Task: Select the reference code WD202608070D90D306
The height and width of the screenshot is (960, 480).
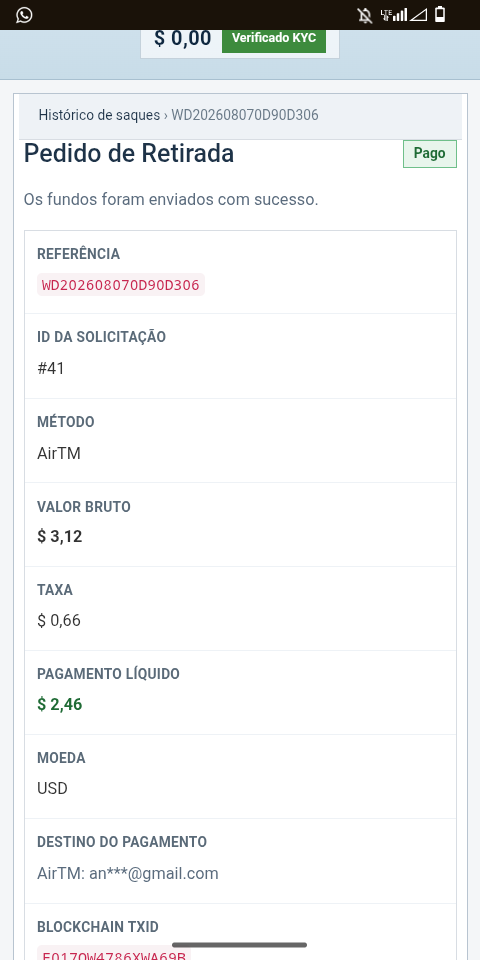Action: 121,285
